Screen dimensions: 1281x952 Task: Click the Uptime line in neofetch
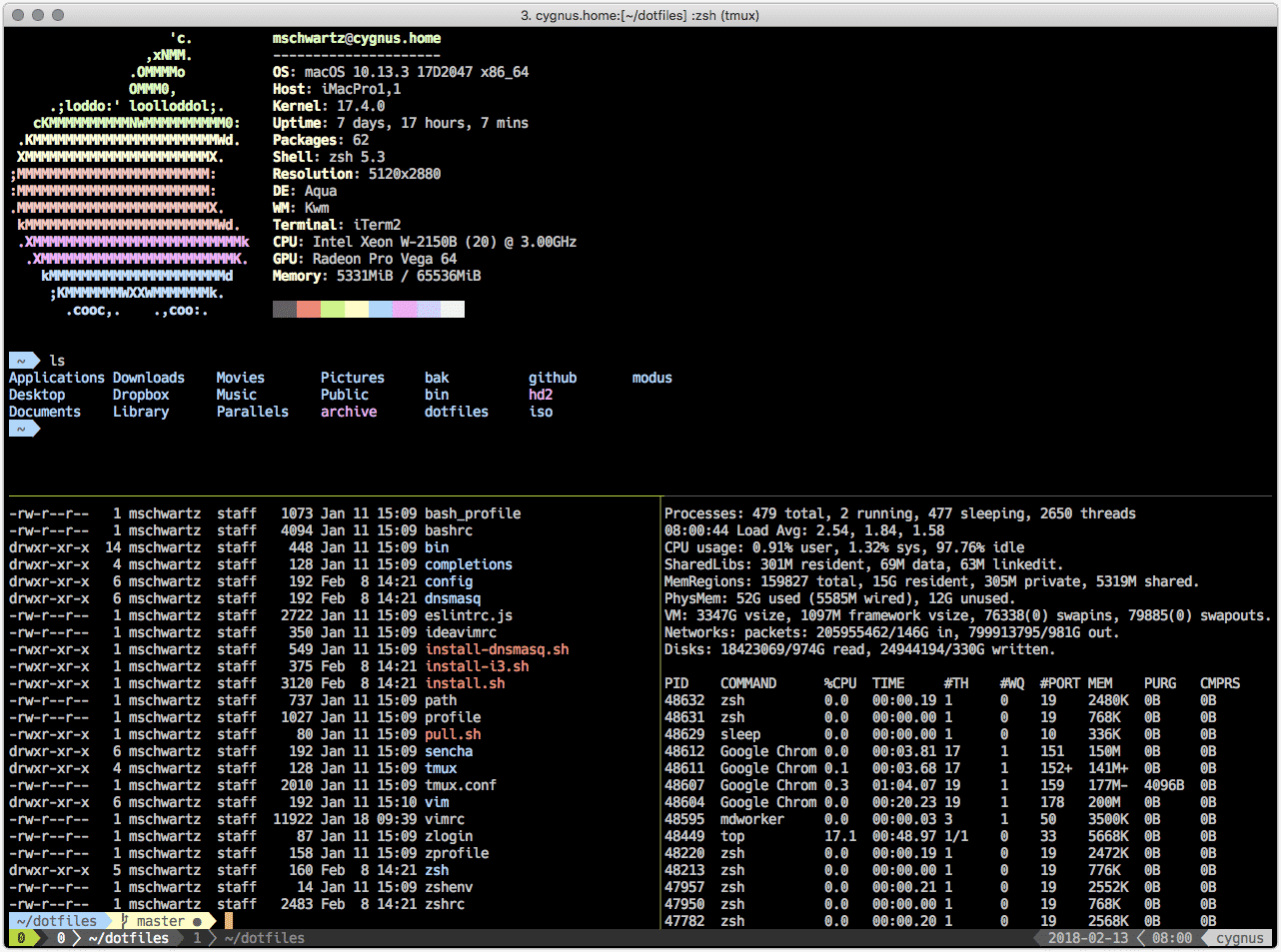(401, 123)
